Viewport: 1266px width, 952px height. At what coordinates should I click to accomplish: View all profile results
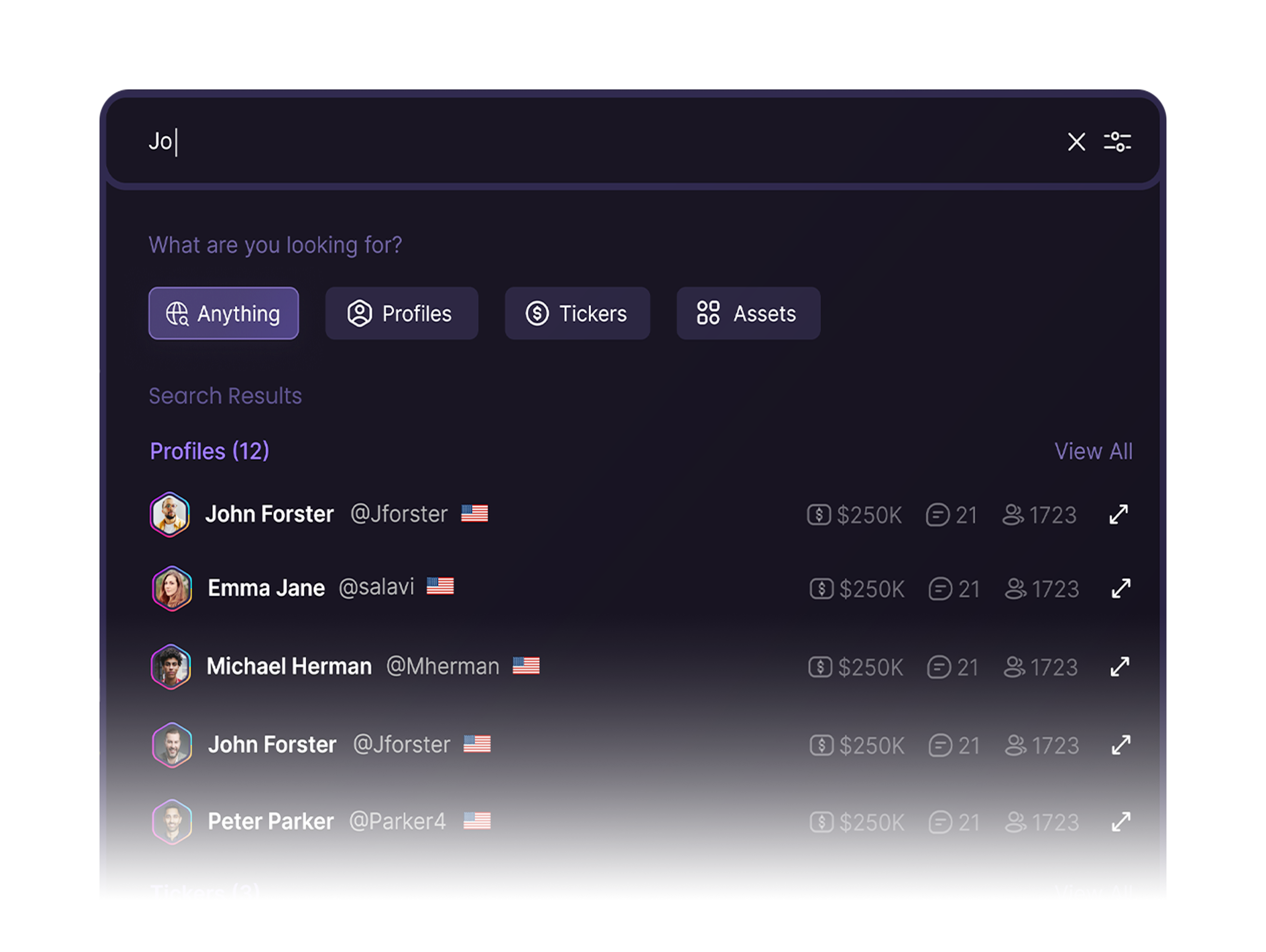click(1094, 452)
